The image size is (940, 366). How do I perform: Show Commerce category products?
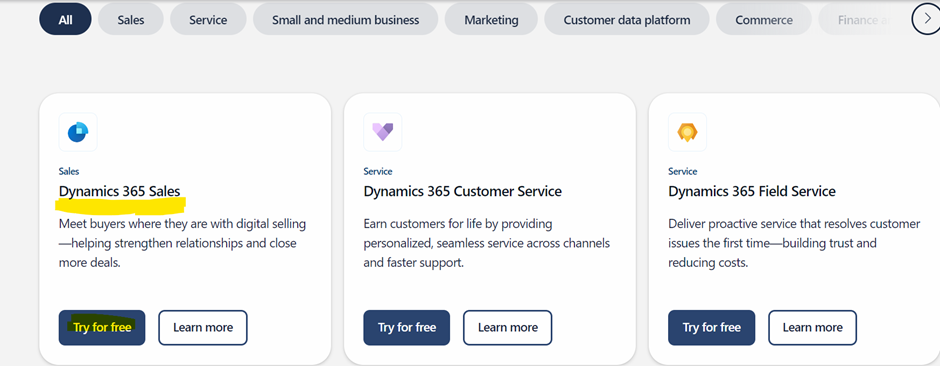[x=764, y=19]
